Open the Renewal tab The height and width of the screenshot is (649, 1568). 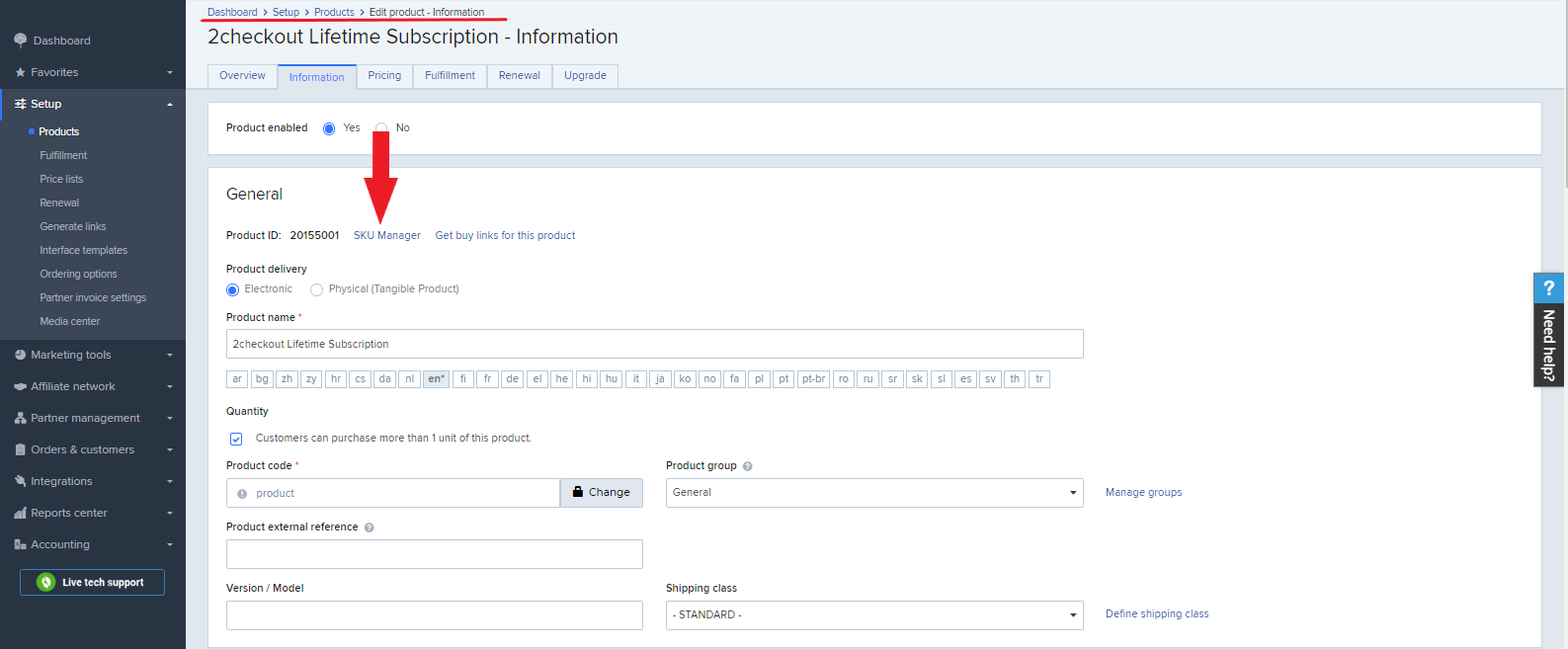(520, 76)
